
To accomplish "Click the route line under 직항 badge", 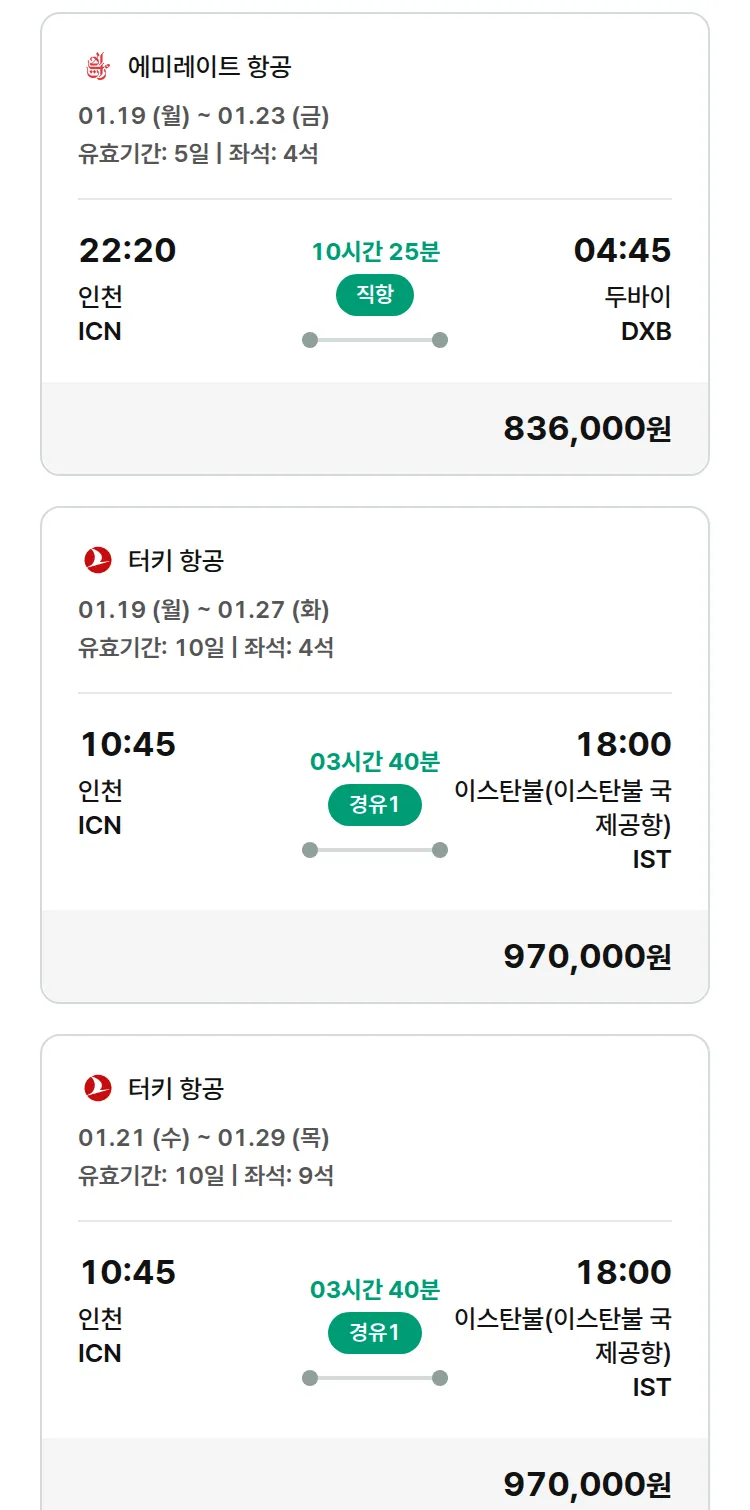I will pyautogui.click(x=375, y=340).
